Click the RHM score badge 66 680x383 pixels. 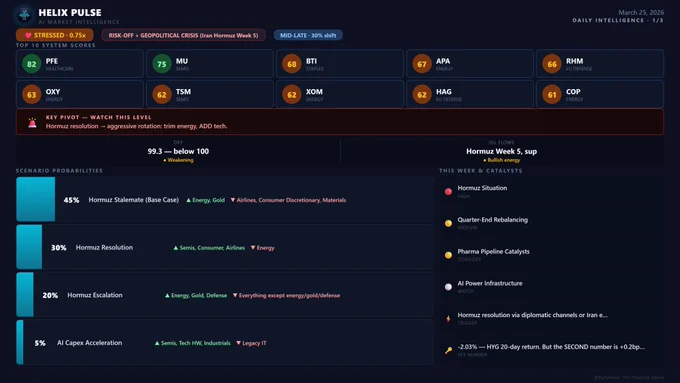pos(552,64)
